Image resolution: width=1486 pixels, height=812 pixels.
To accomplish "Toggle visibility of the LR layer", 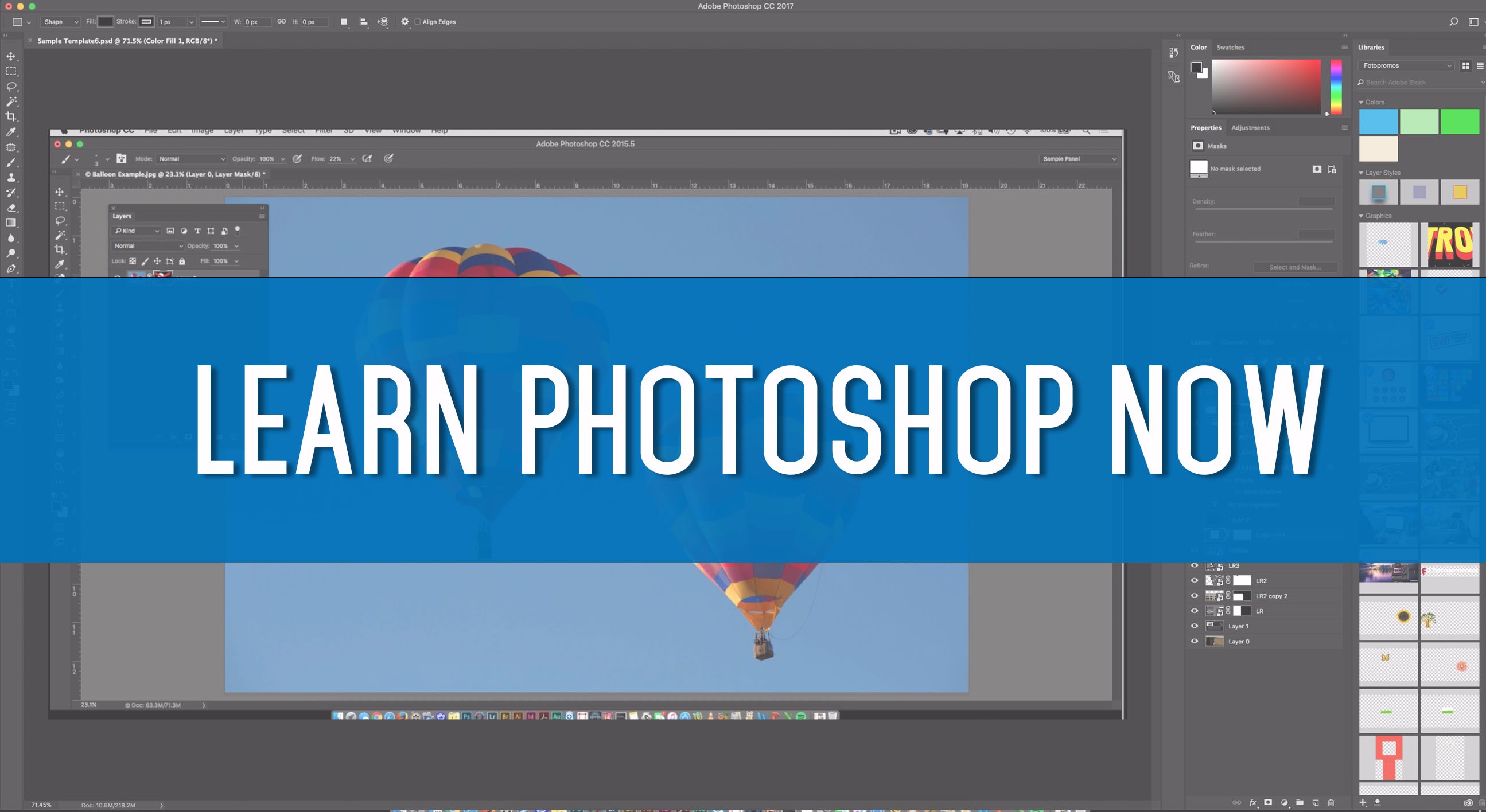I will (x=1195, y=611).
